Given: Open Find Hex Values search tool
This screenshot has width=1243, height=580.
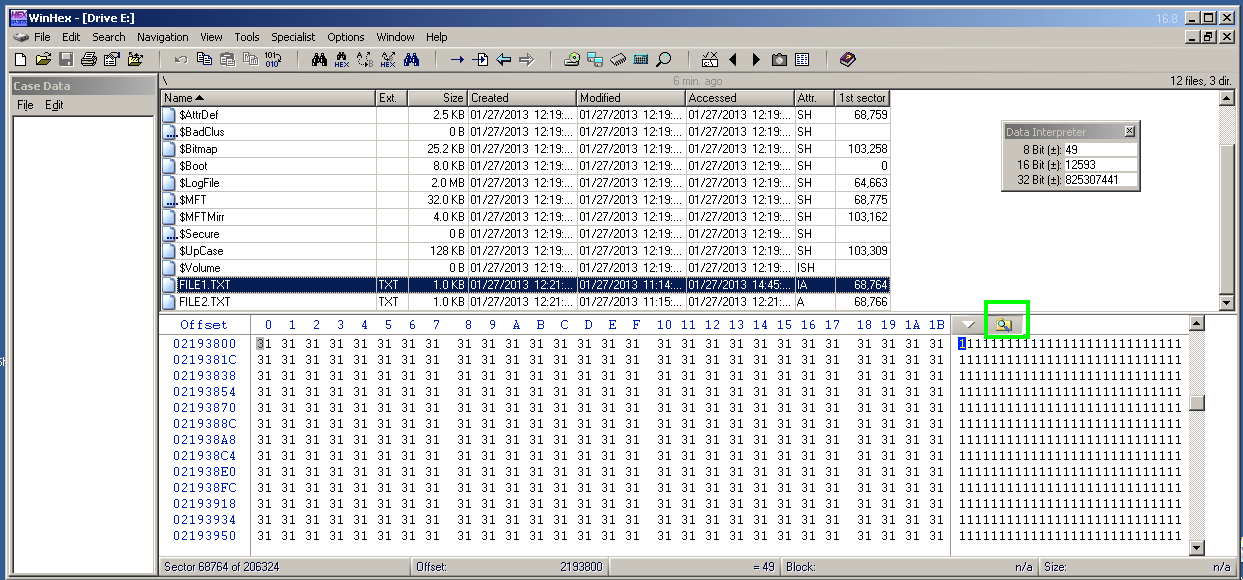Looking at the screenshot, I should point(342,60).
